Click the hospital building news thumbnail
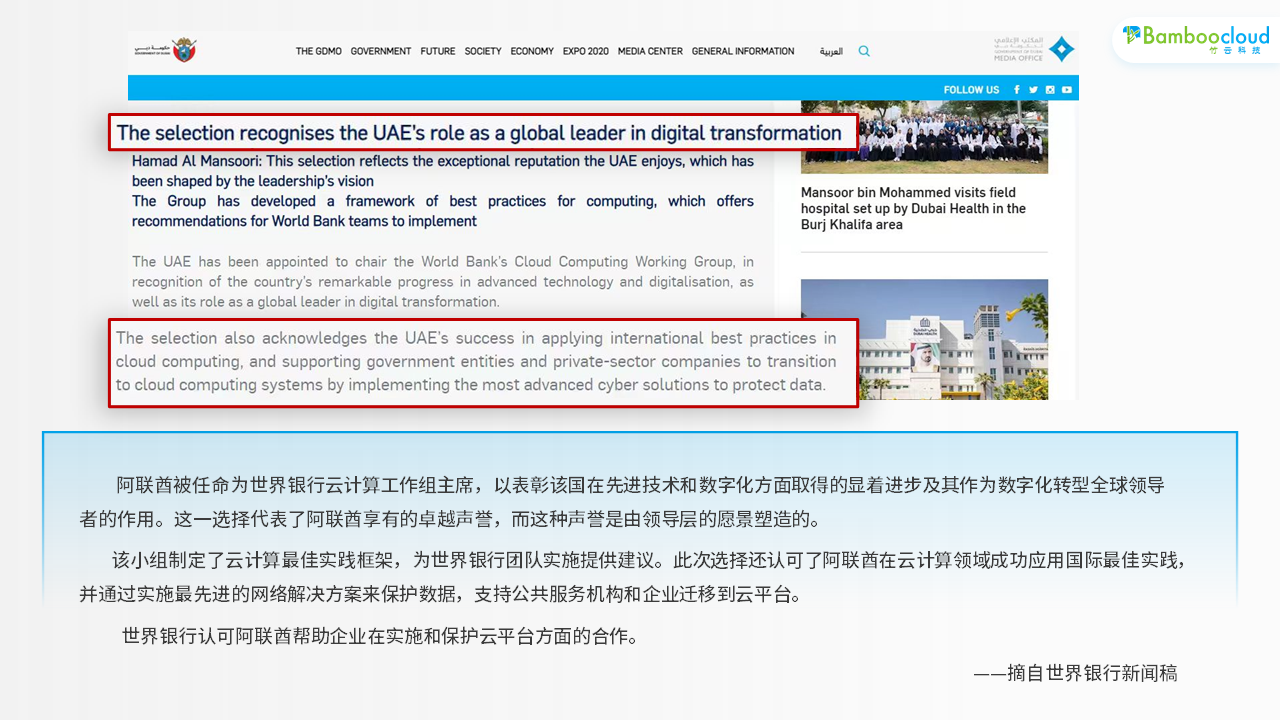The height and width of the screenshot is (720, 1280). point(924,339)
